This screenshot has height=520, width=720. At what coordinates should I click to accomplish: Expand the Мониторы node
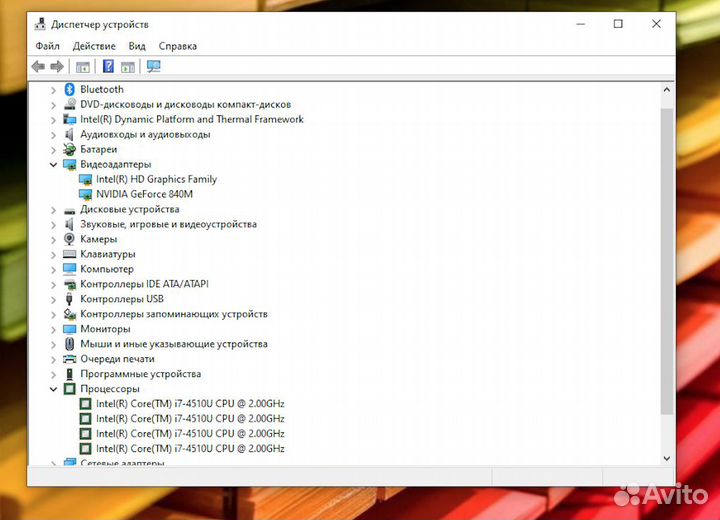click(x=53, y=329)
